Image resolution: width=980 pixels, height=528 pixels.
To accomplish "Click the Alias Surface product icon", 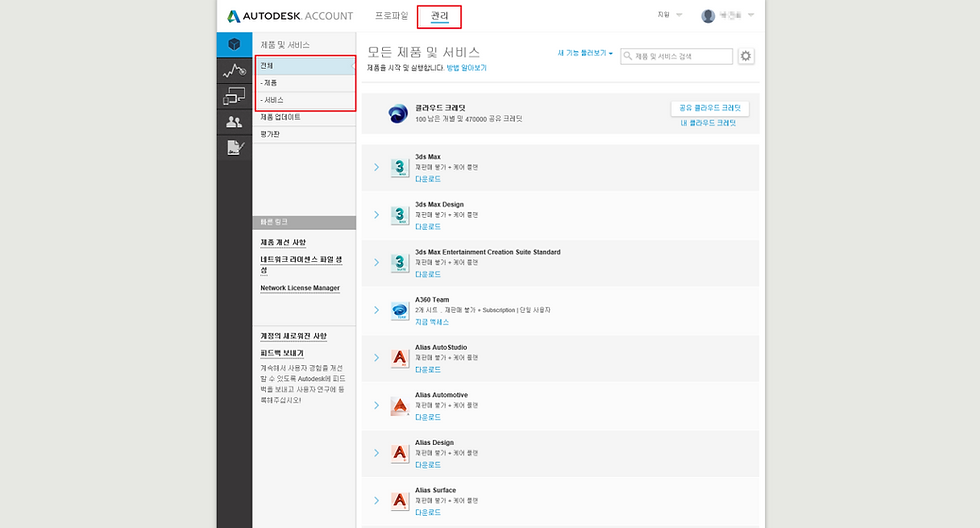I will click(399, 501).
